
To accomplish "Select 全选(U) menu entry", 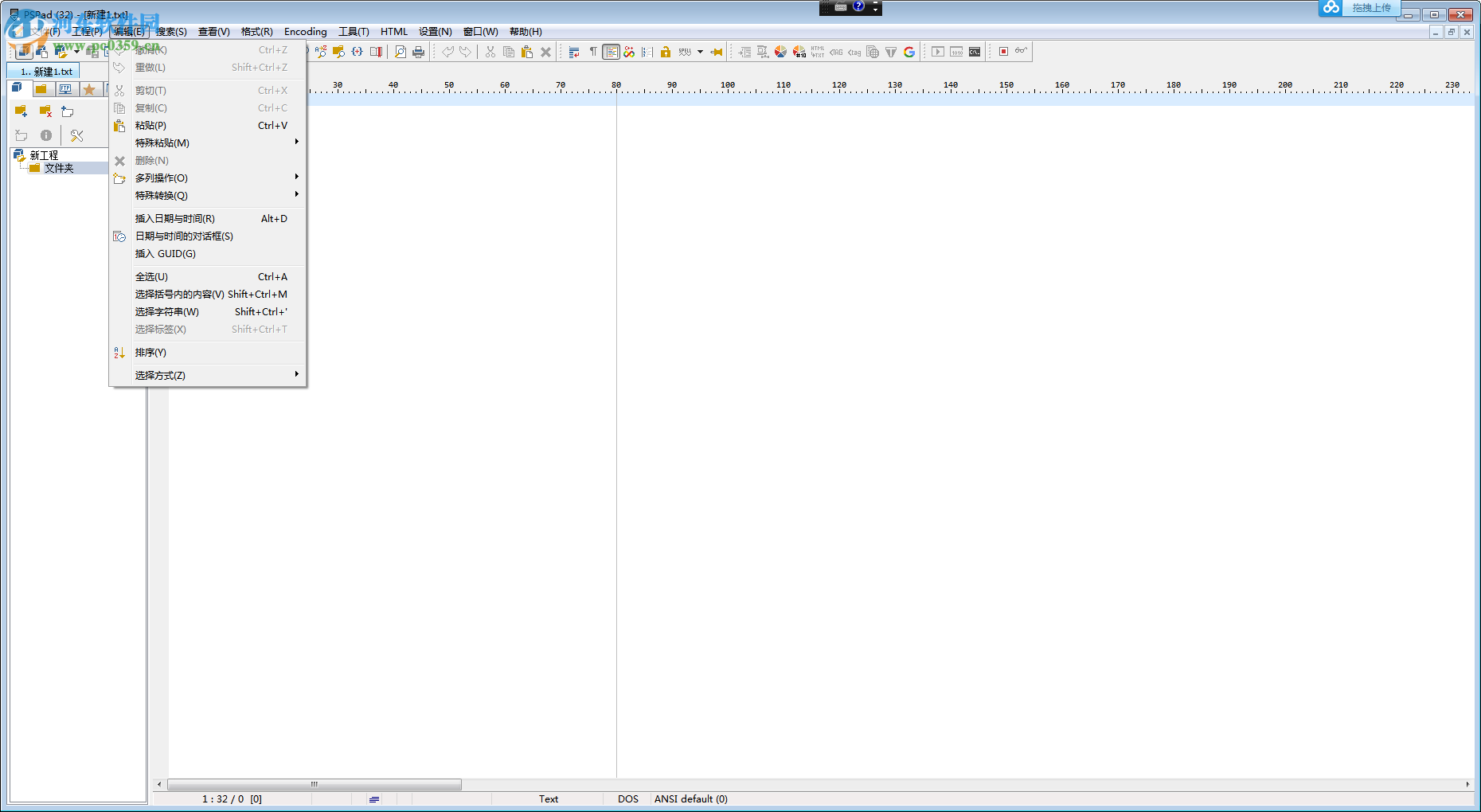I will pyautogui.click(x=208, y=277).
